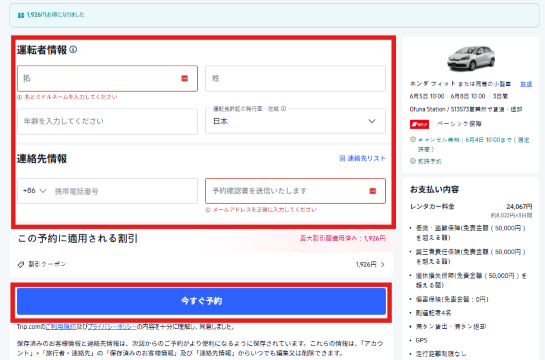The image size is (545, 360).
Task: Open the 詳細 details link beside the car name
Action: click(x=526, y=84)
